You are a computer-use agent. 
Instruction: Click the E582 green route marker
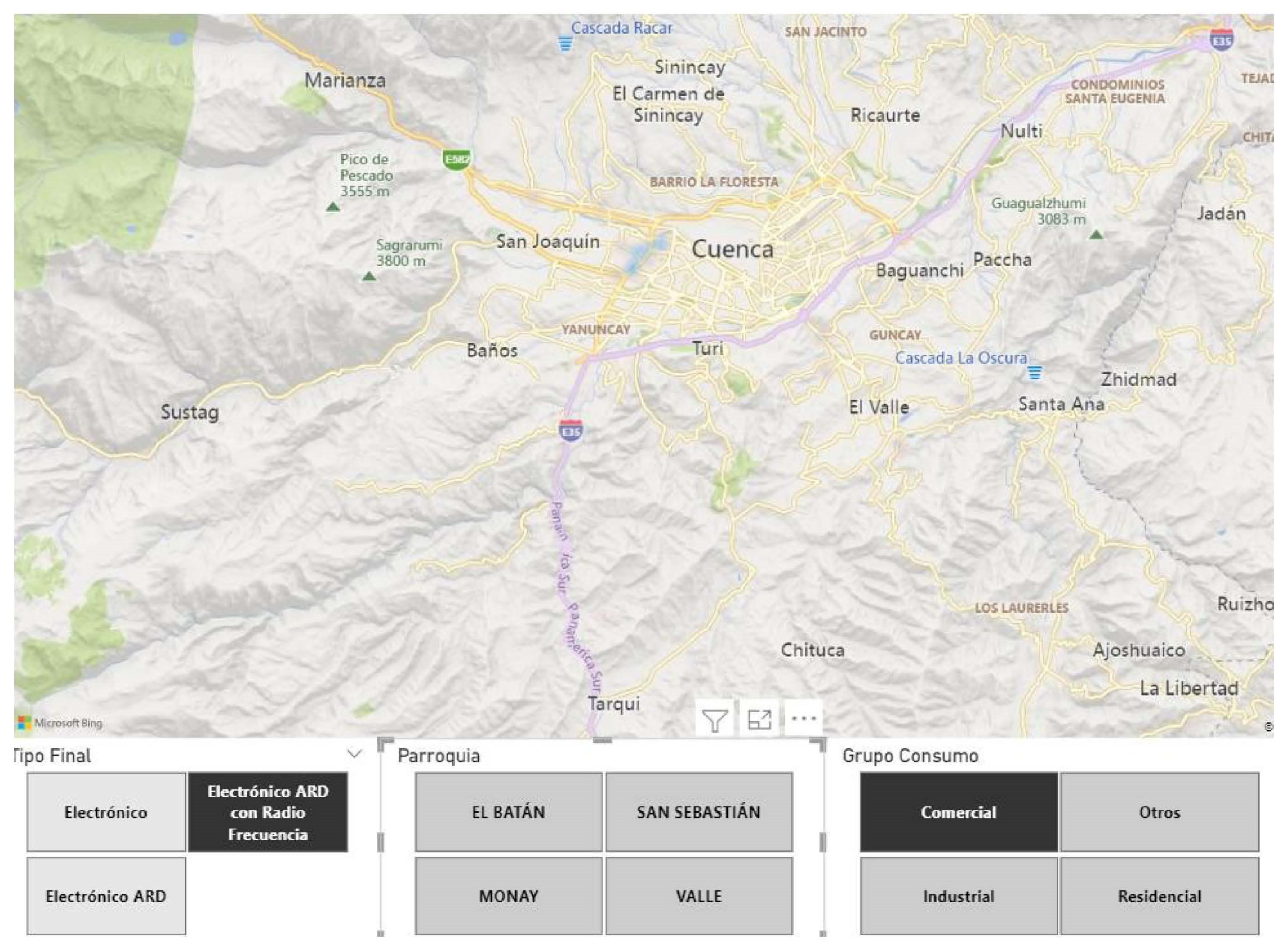point(456,159)
